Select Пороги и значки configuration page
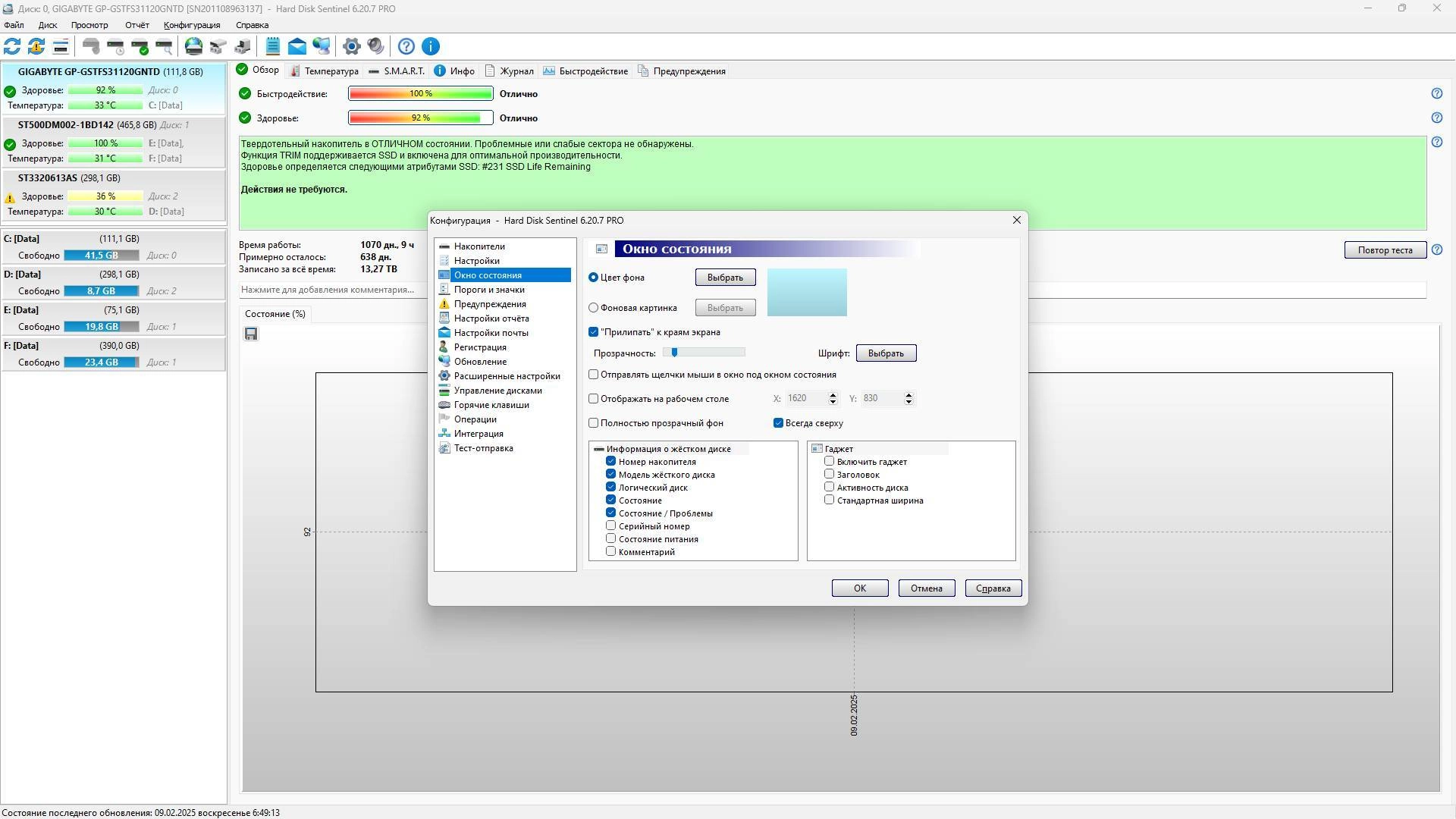This screenshot has height=819, width=1456. (x=489, y=290)
